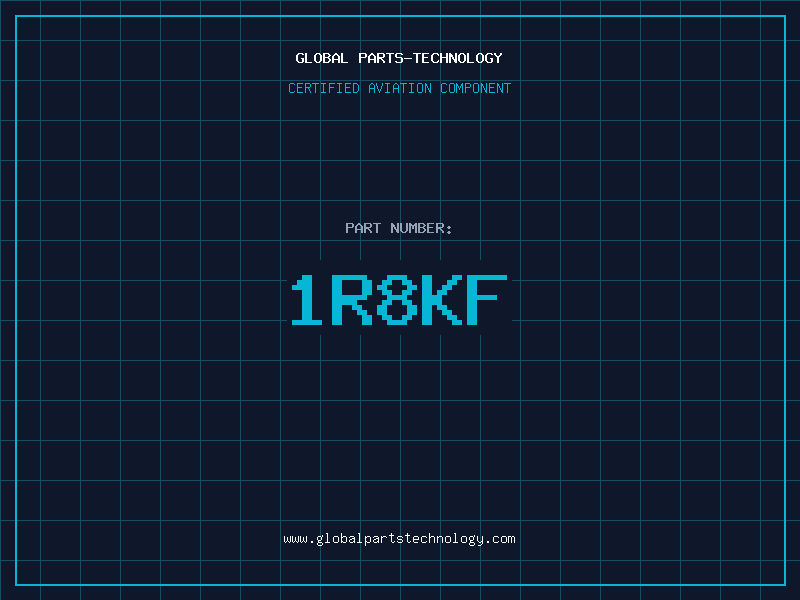Click the part number 1R8KF
Screen dimensions: 800x600
[399, 301]
